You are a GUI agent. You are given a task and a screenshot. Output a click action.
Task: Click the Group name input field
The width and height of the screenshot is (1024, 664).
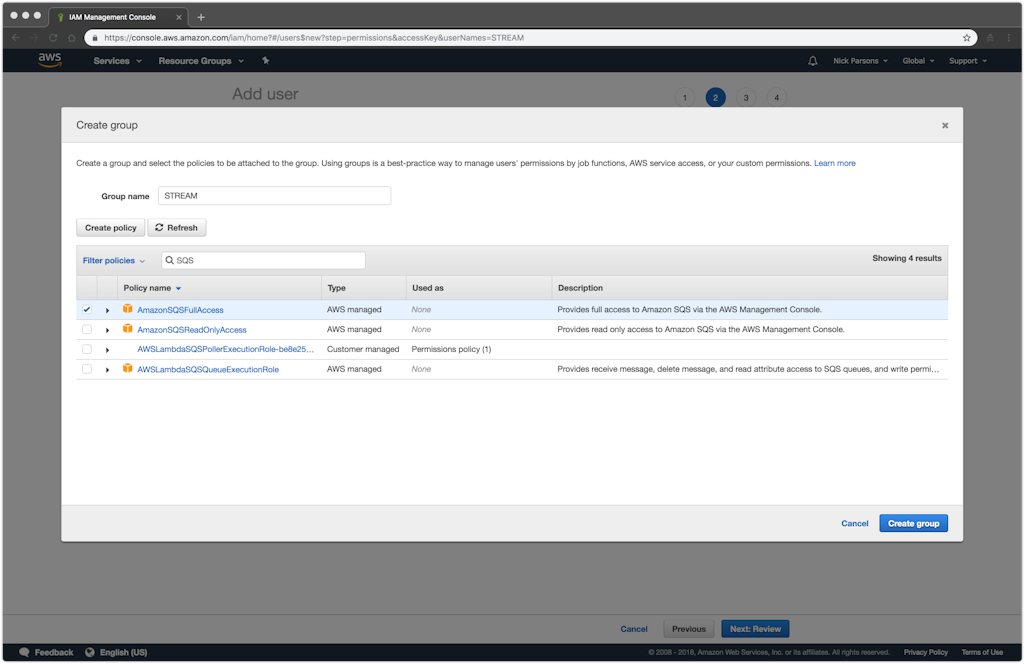click(274, 196)
